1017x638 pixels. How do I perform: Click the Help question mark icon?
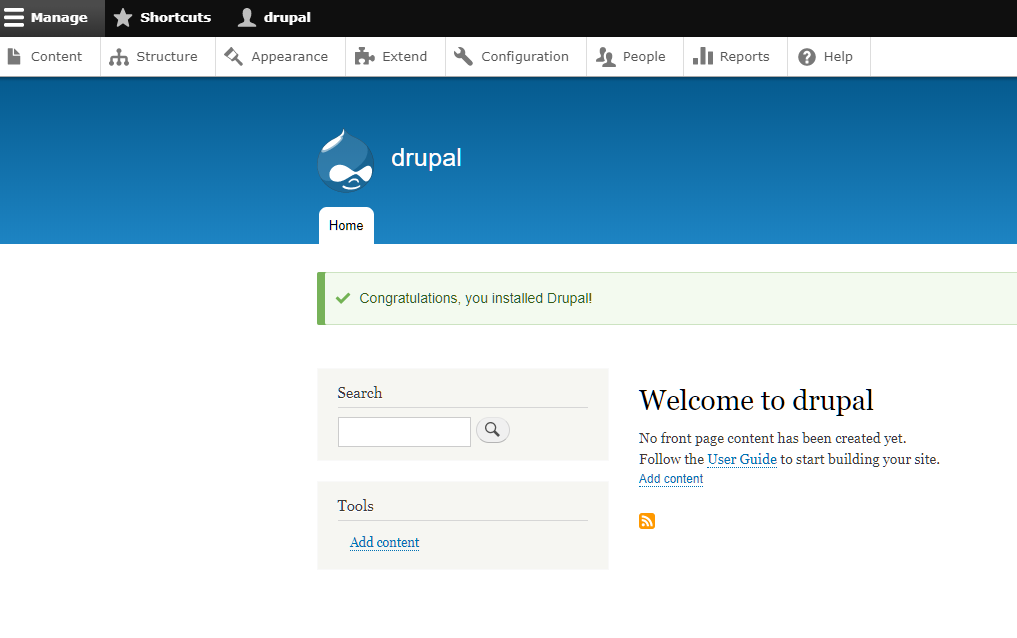point(806,56)
